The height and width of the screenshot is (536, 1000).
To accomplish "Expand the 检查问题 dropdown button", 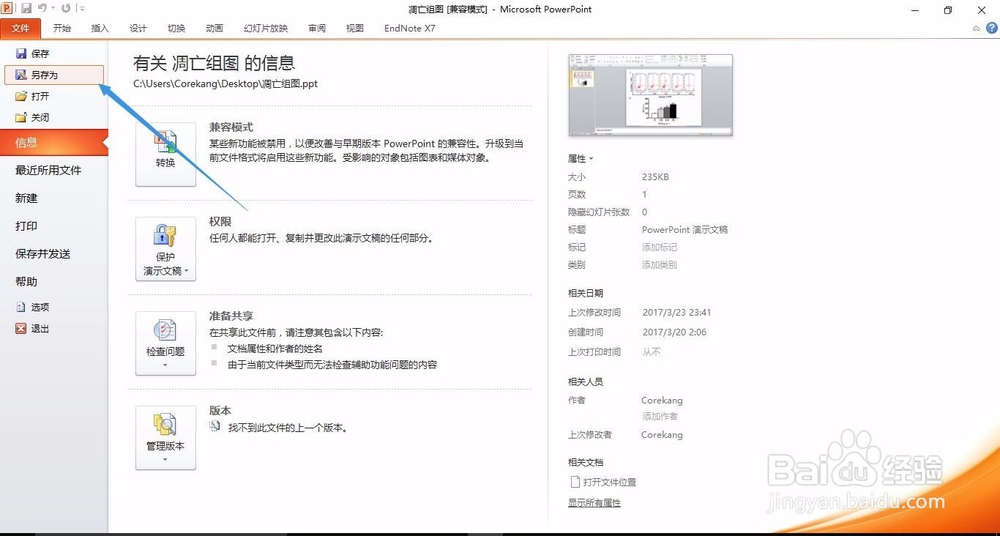I will (165, 343).
